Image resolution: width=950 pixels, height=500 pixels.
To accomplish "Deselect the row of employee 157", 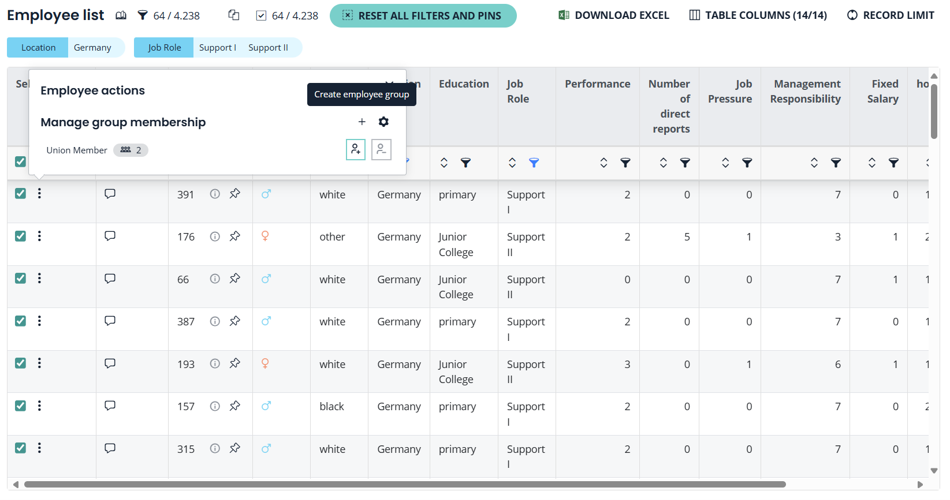I will pos(21,406).
